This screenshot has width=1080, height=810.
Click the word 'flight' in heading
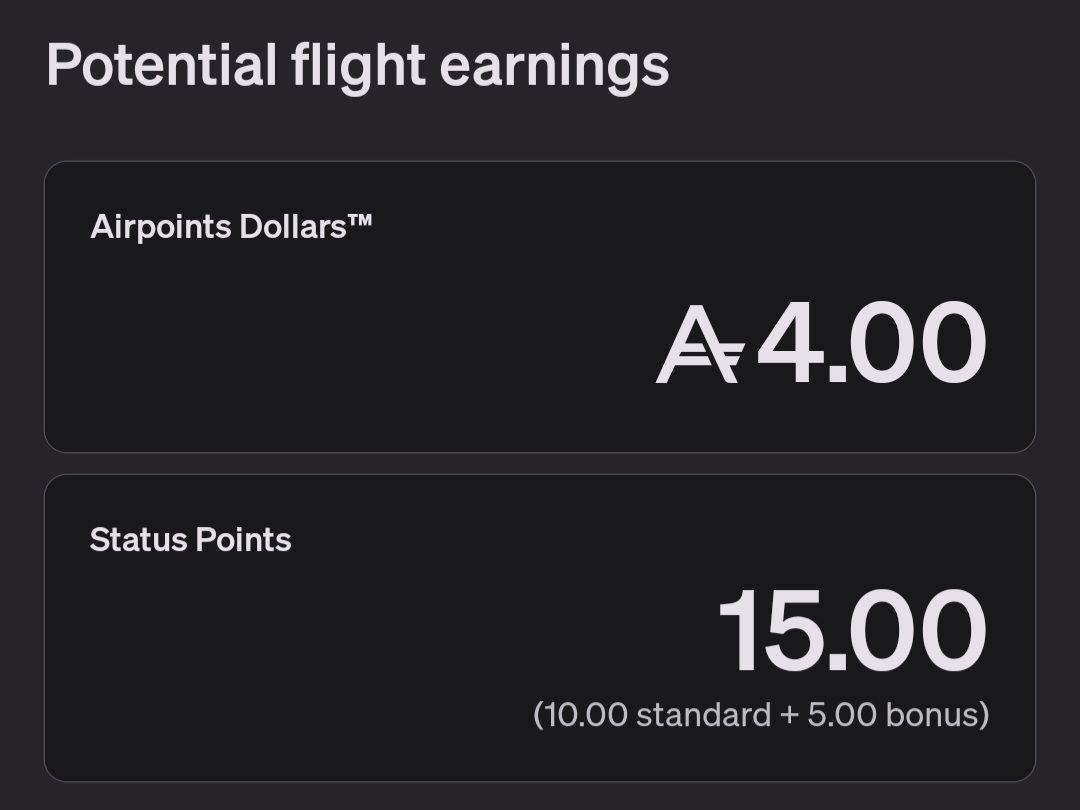[x=358, y=68]
